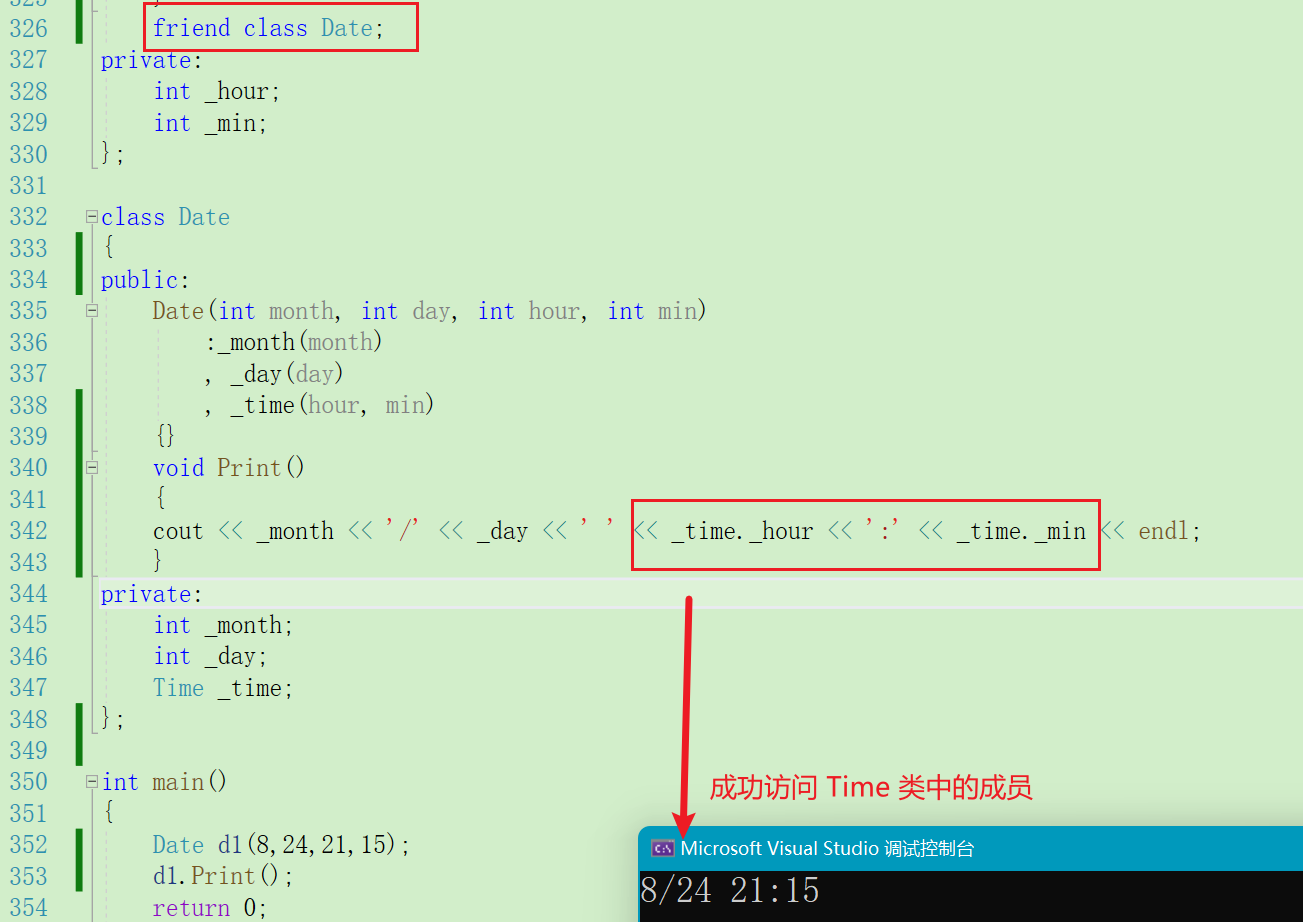Click 'Date(int month, int day, int hour, int min)' signature
This screenshot has height=922, width=1303.
click(x=429, y=311)
